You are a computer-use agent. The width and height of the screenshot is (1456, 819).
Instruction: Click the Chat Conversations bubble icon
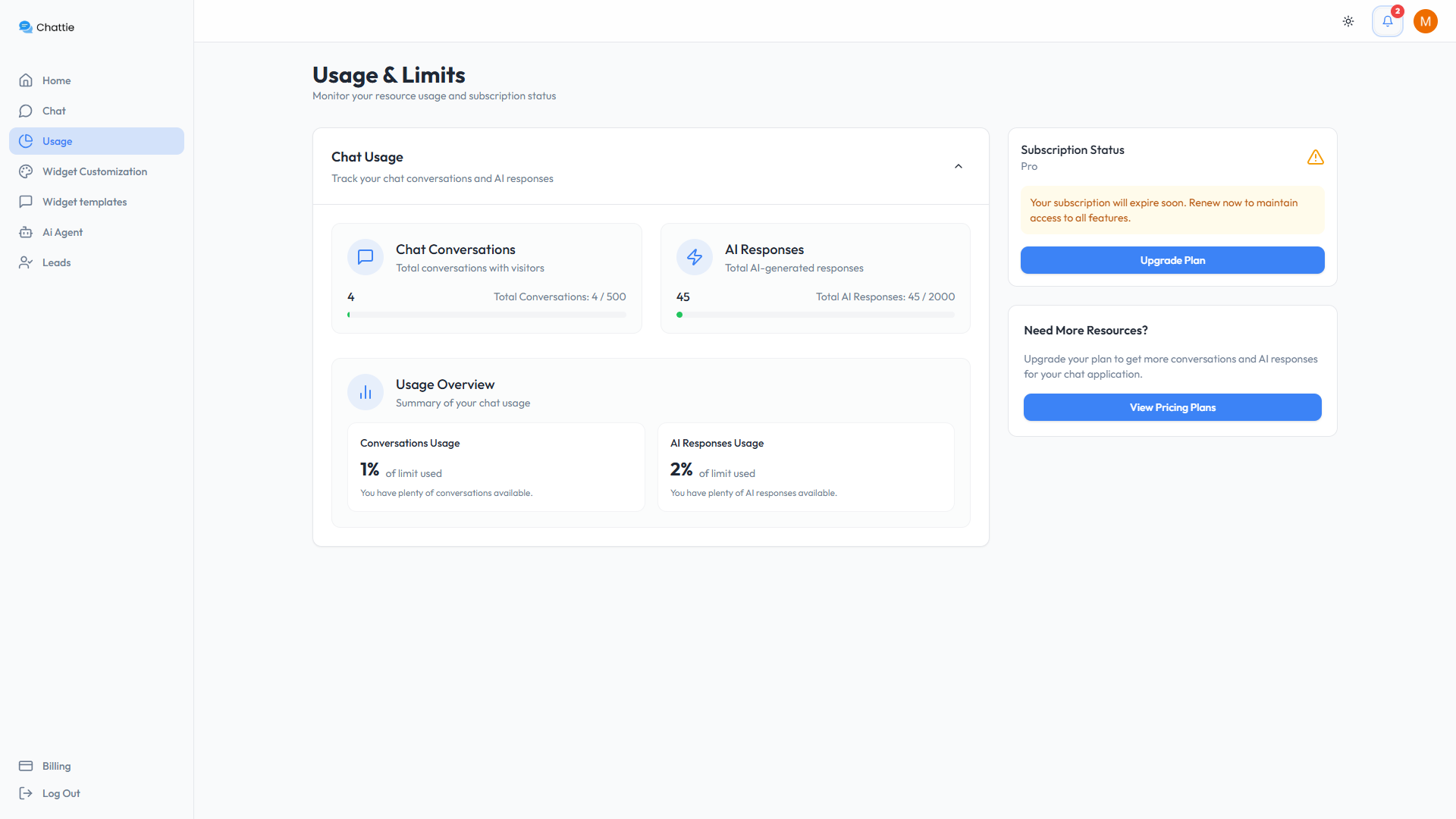(x=366, y=257)
